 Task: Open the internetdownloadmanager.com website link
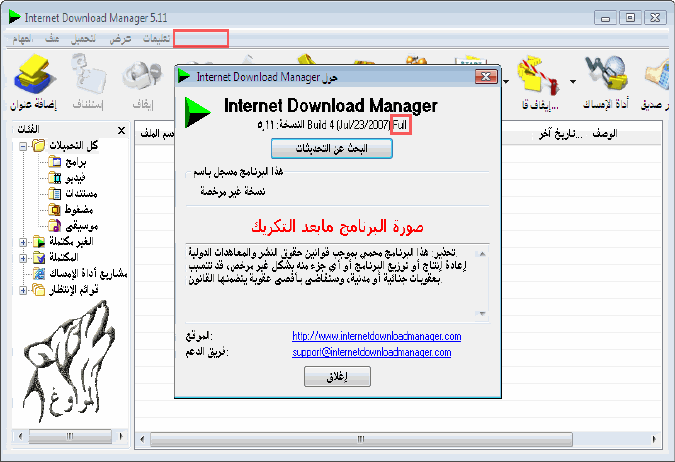point(376,336)
